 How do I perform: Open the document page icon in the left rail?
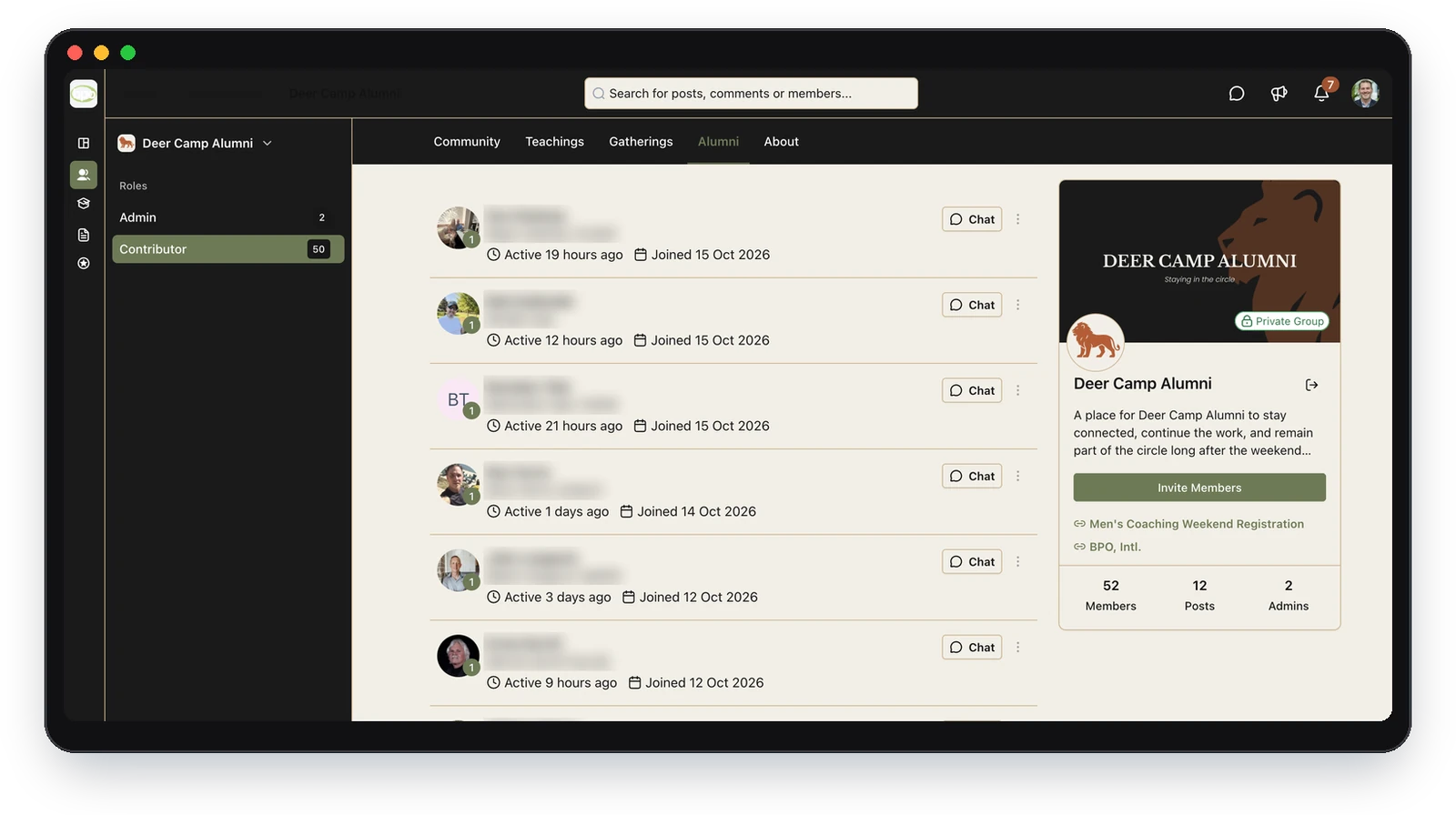click(84, 235)
